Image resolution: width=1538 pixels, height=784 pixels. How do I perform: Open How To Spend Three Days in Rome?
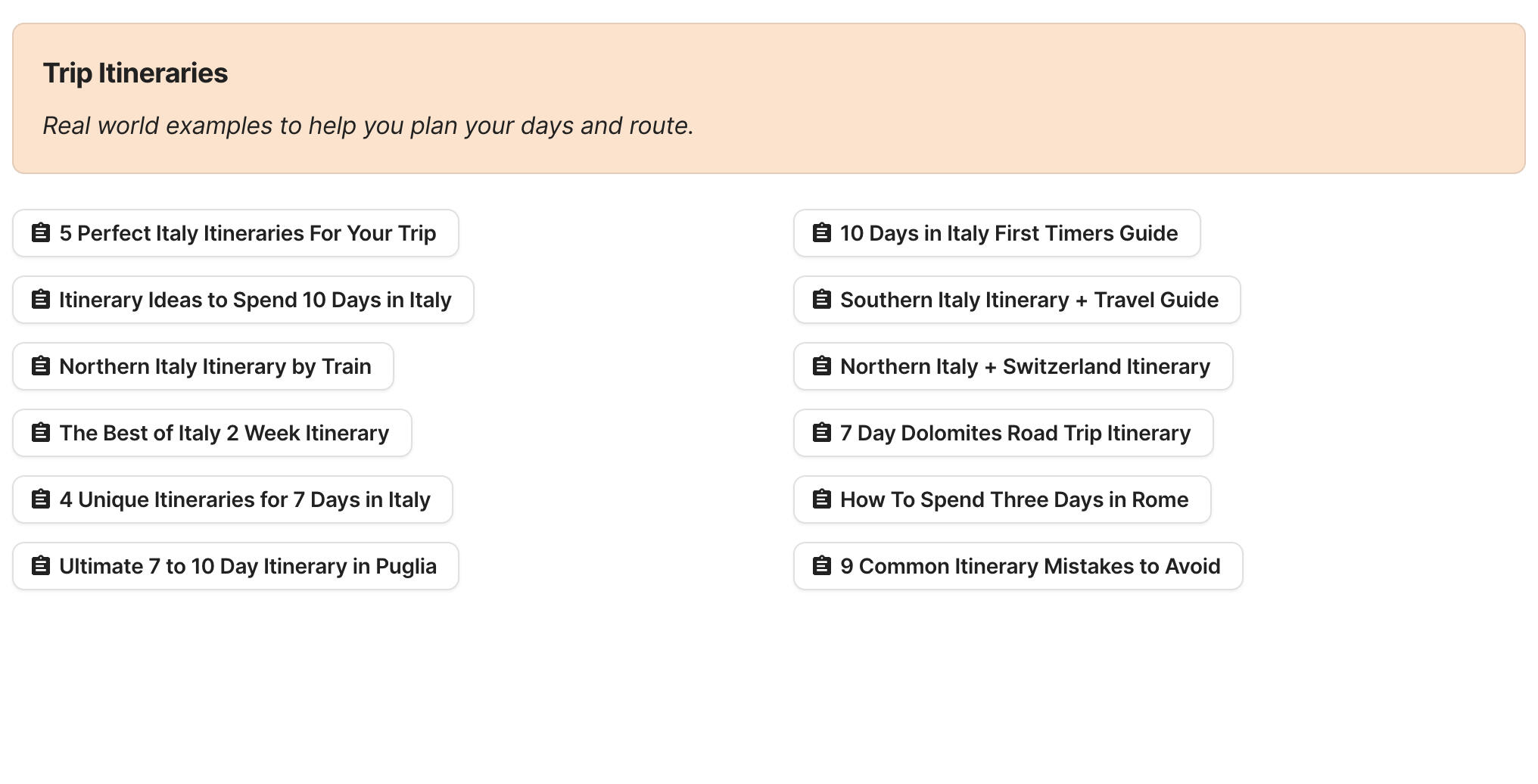coord(1002,499)
